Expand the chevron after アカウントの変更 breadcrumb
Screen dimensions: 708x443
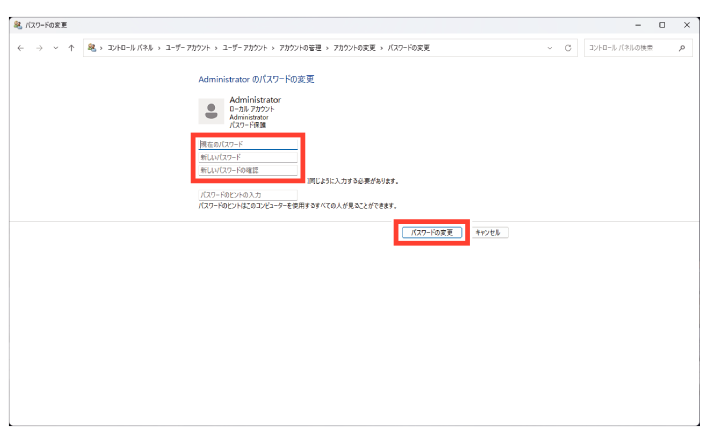pyautogui.click(x=382, y=48)
